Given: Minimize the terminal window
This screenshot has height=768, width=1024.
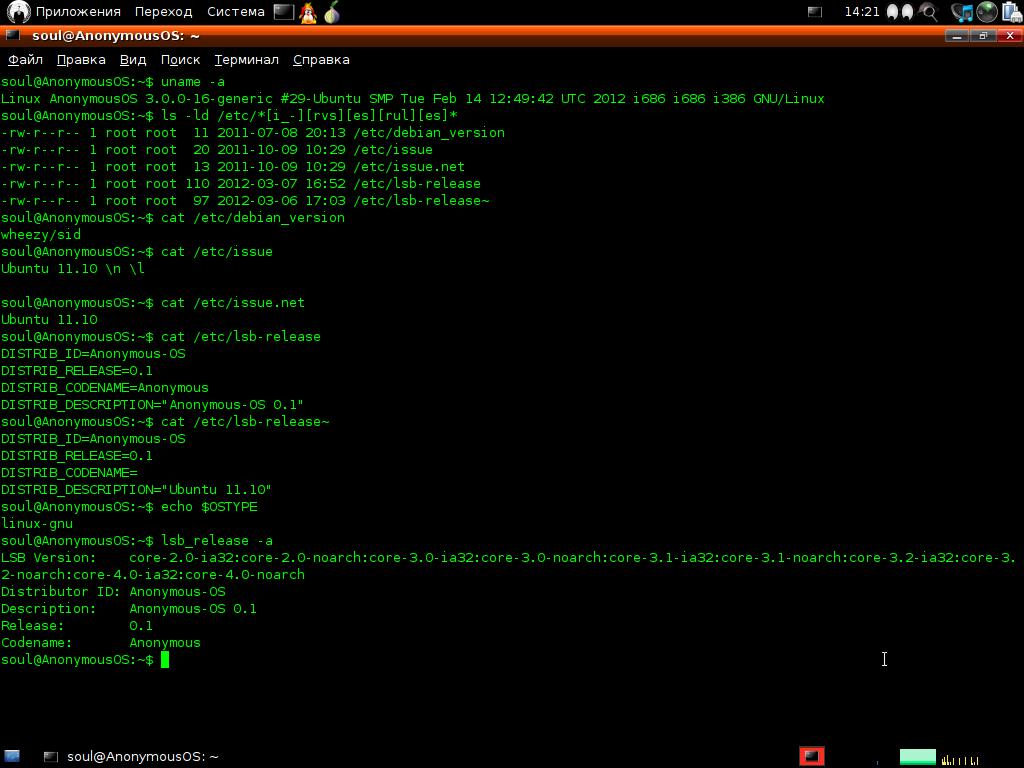Looking at the screenshot, I should [957, 36].
